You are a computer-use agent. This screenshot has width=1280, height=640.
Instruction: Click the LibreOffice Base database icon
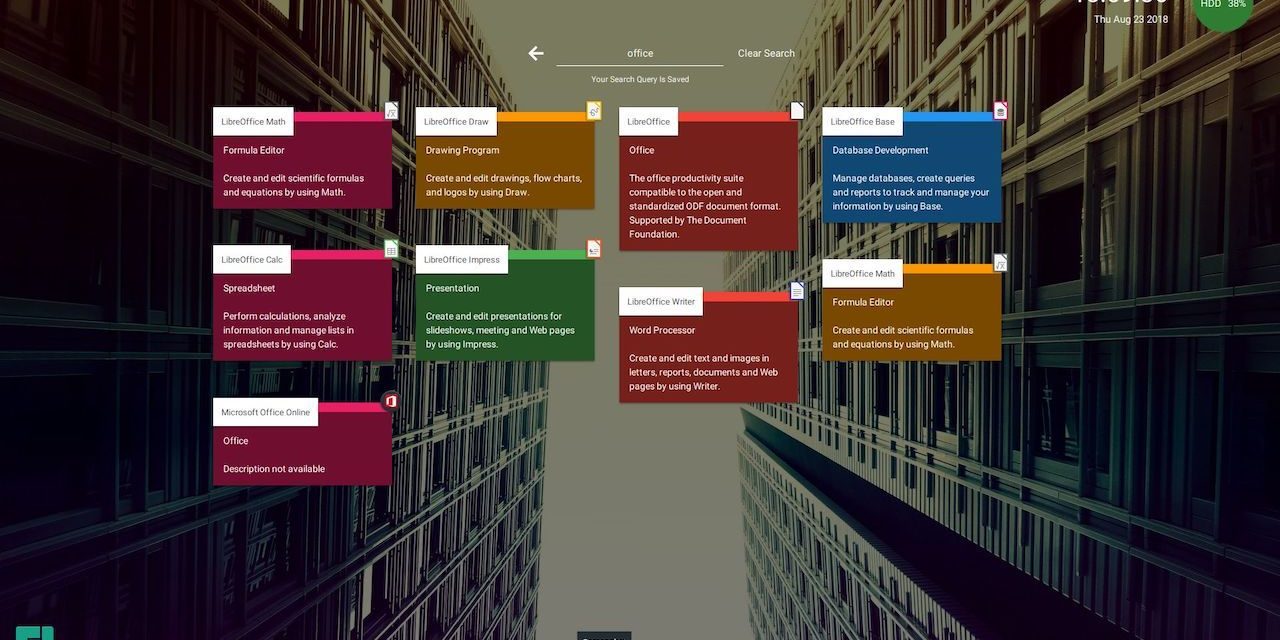pos(1000,111)
